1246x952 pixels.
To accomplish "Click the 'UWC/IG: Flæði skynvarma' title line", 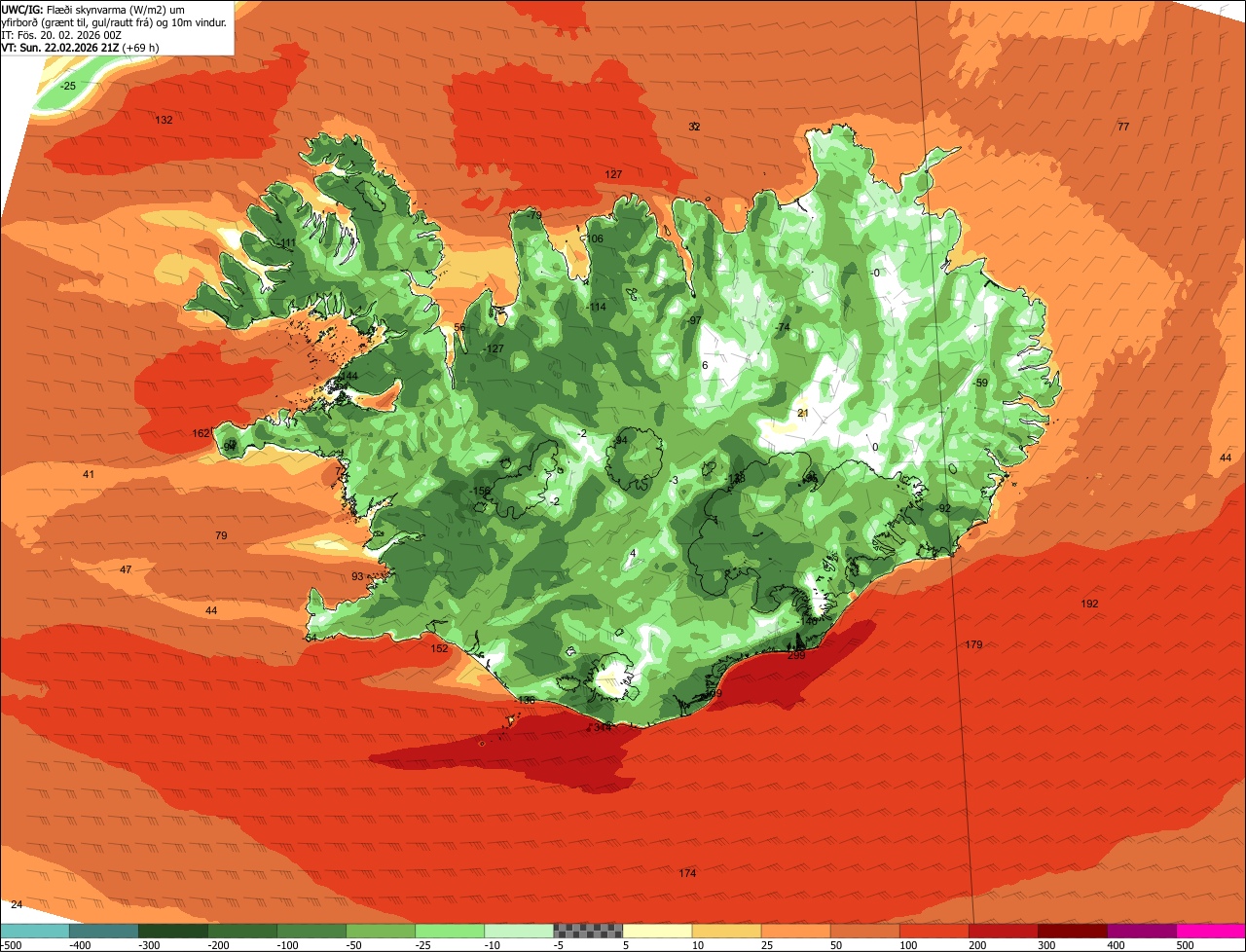I will pos(92,9).
